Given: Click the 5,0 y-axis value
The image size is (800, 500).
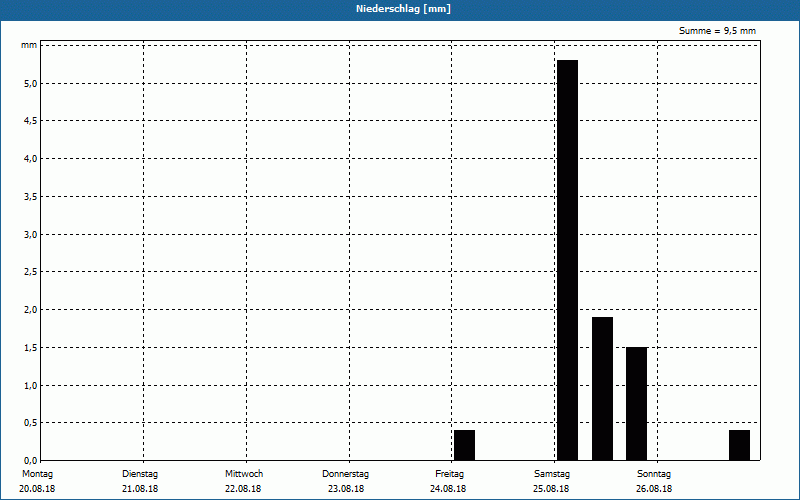Looking at the screenshot, I should point(31,84).
